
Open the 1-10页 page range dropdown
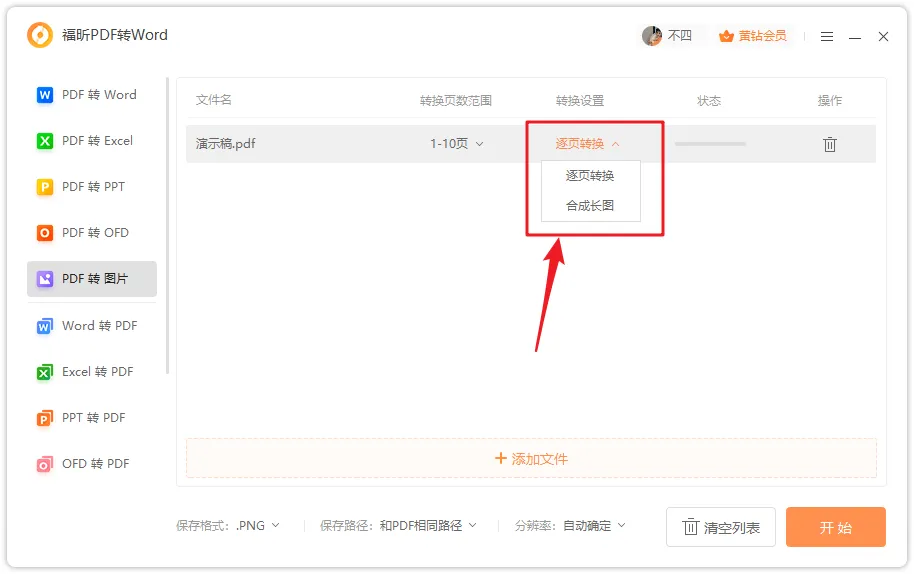[x=457, y=144]
